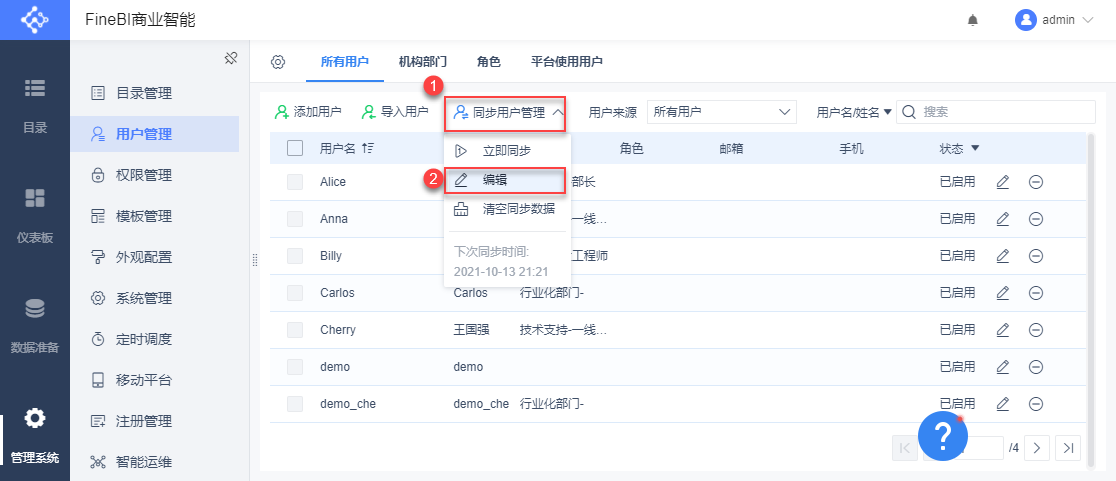Open the 仪表板 dashboard in the sidebar

(35, 215)
